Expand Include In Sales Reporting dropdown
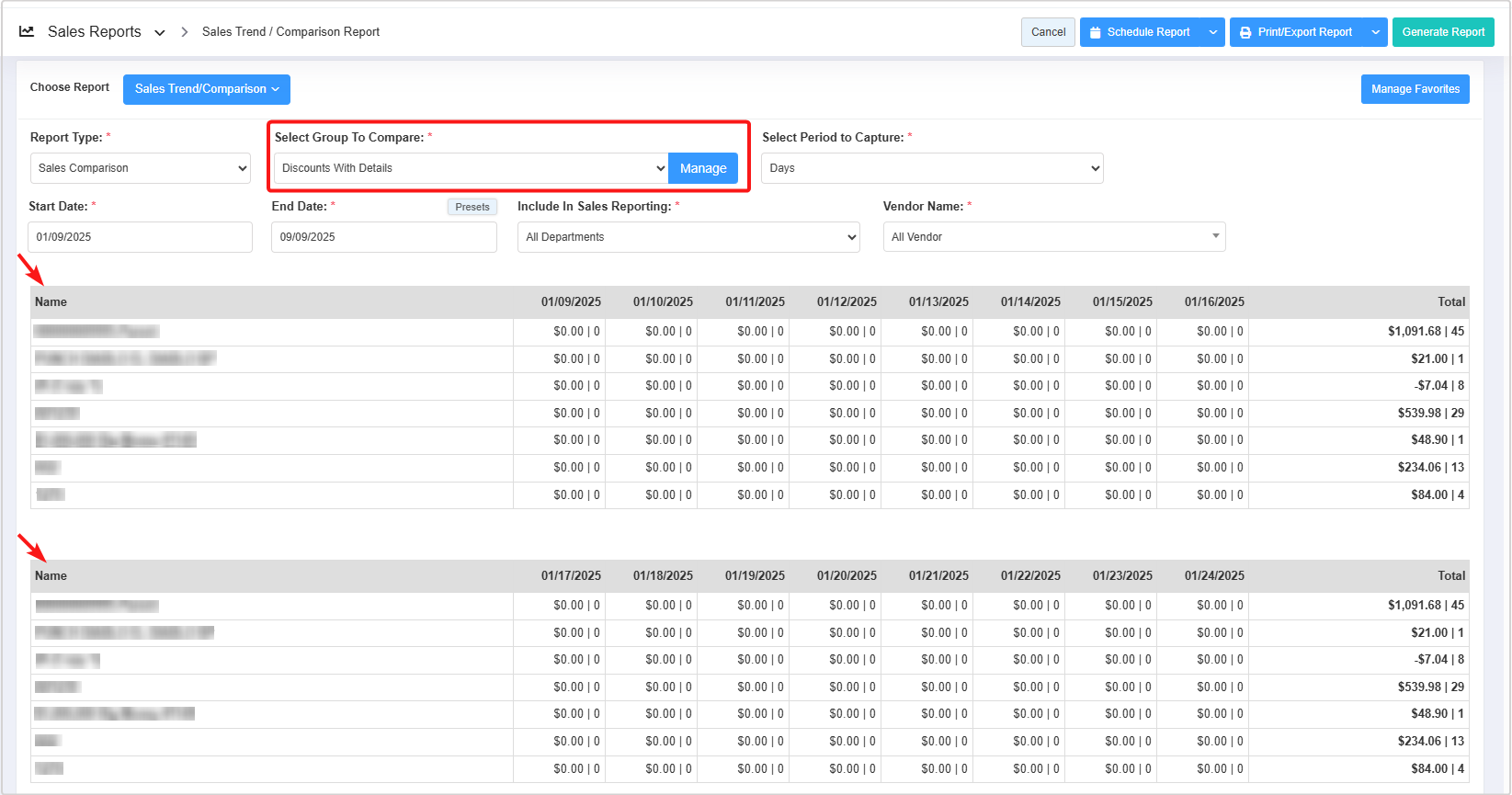This screenshot has height=795, width=1512. coord(688,237)
